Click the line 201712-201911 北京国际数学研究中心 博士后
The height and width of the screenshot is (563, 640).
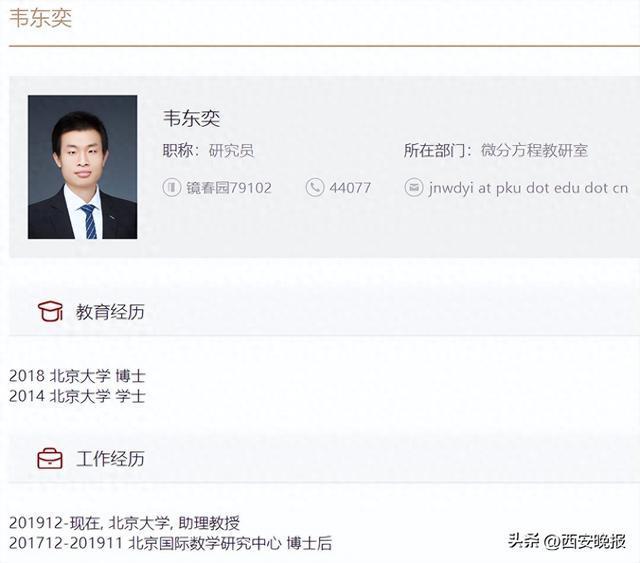coord(171,543)
